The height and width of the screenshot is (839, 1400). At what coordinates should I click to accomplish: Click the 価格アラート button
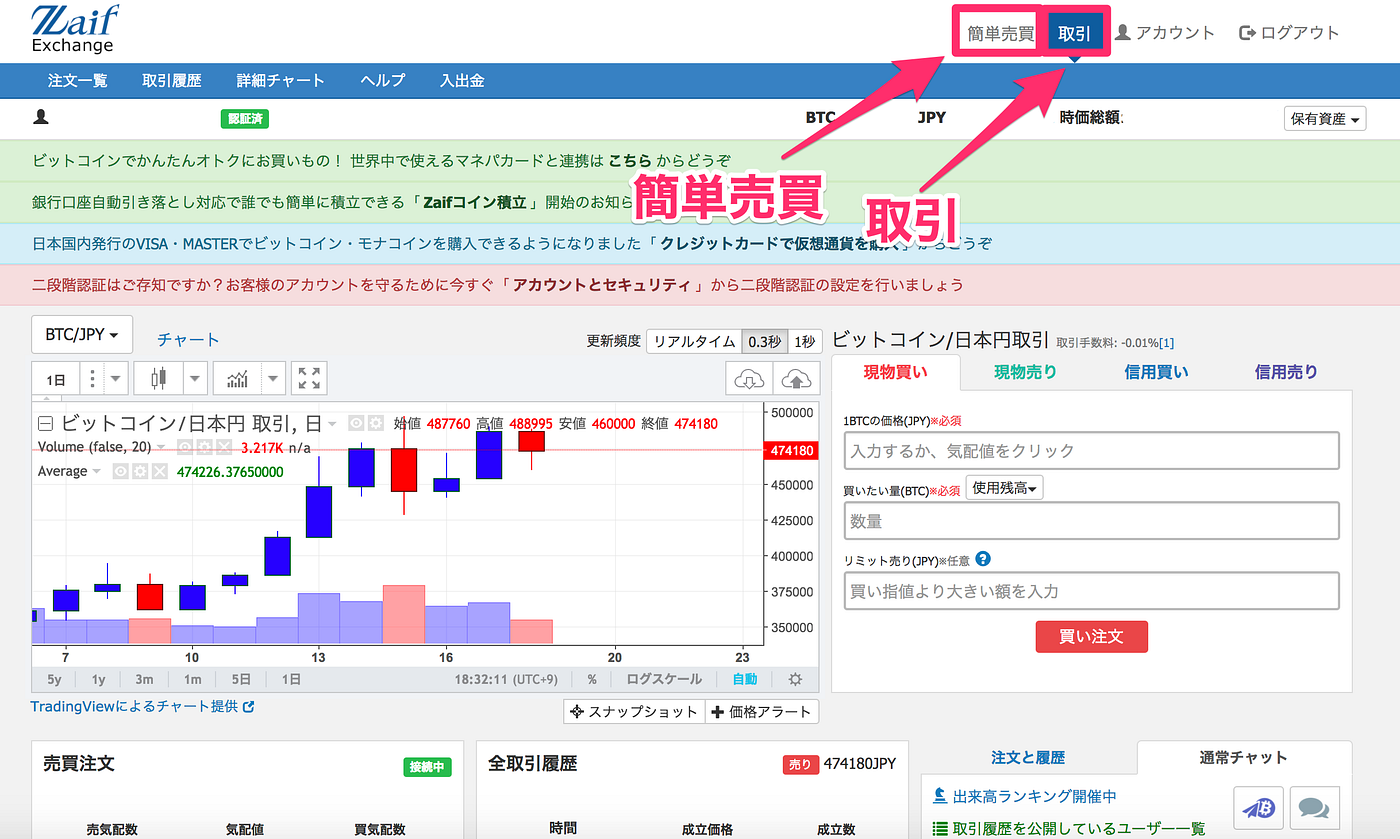(762, 712)
